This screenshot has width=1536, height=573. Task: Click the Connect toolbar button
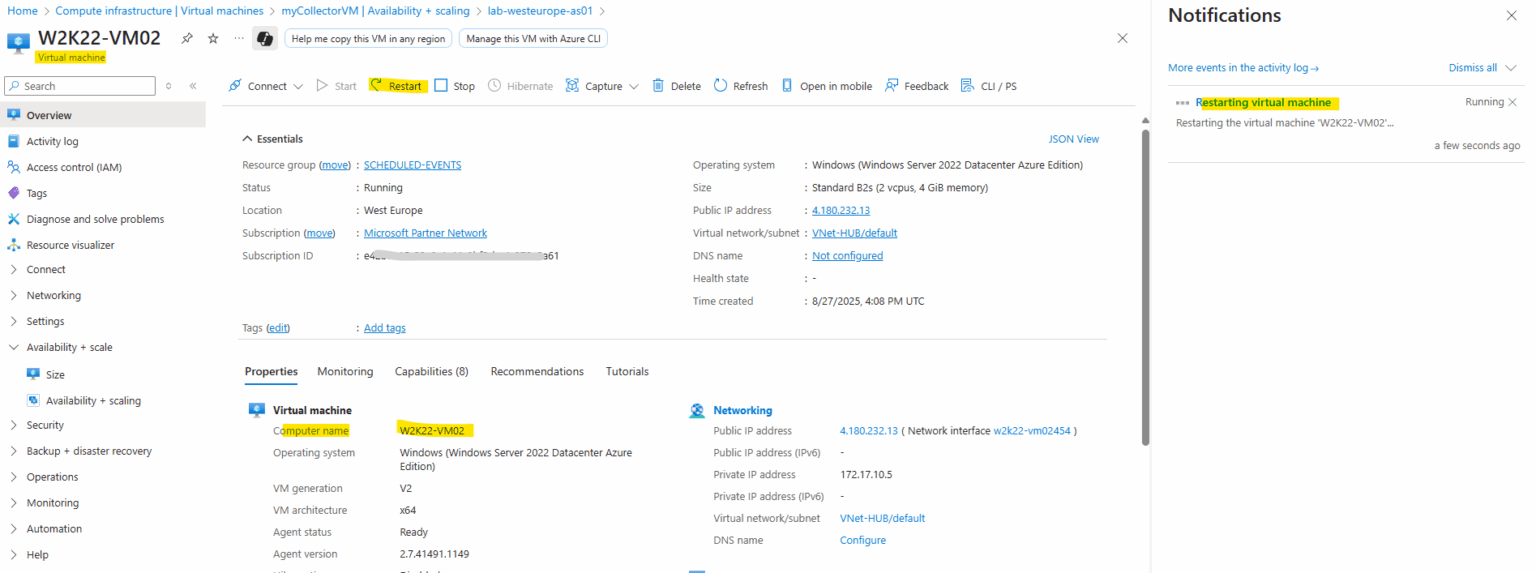coord(257,86)
